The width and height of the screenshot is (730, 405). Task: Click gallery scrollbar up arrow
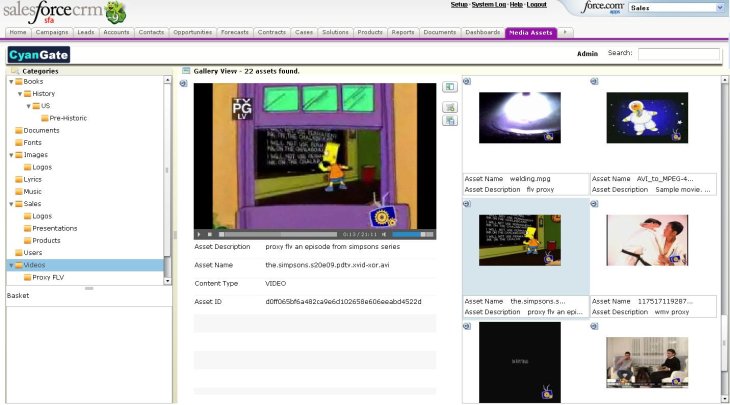(x=724, y=80)
